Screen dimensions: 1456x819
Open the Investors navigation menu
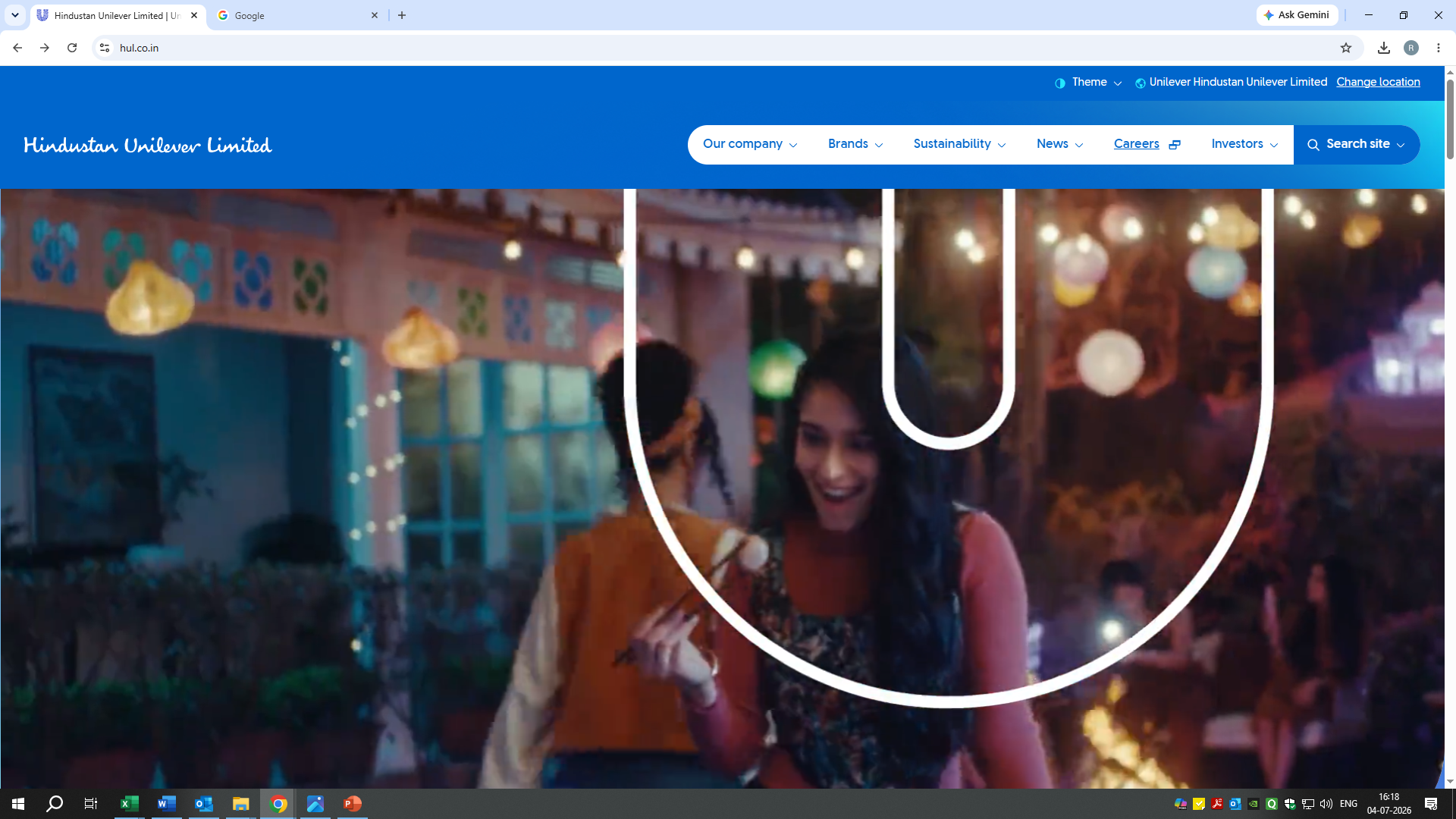point(1244,144)
